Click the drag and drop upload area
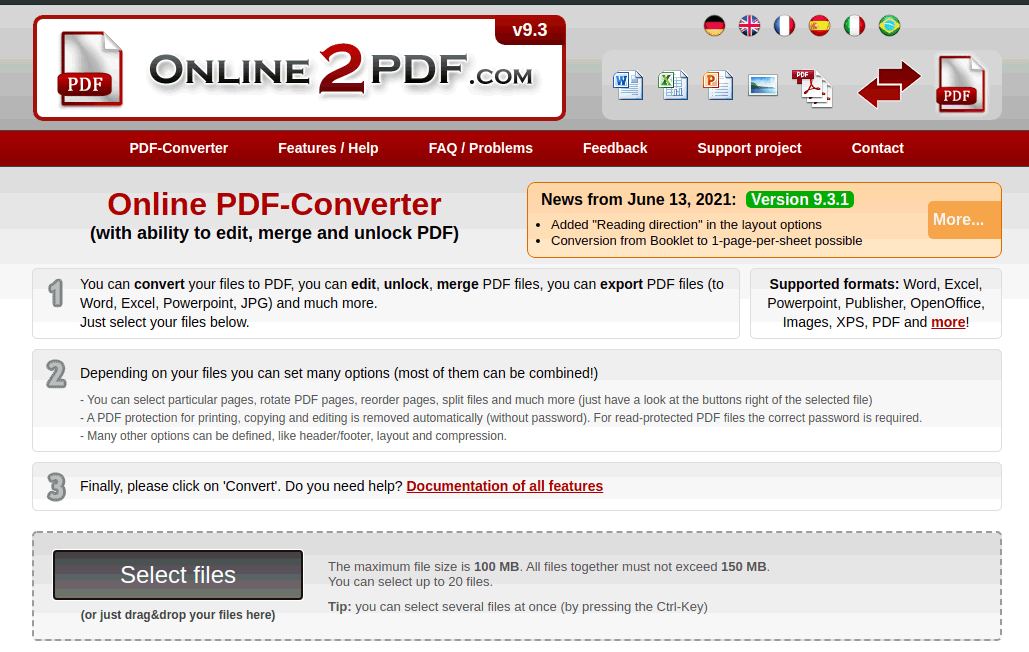 coord(177,615)
